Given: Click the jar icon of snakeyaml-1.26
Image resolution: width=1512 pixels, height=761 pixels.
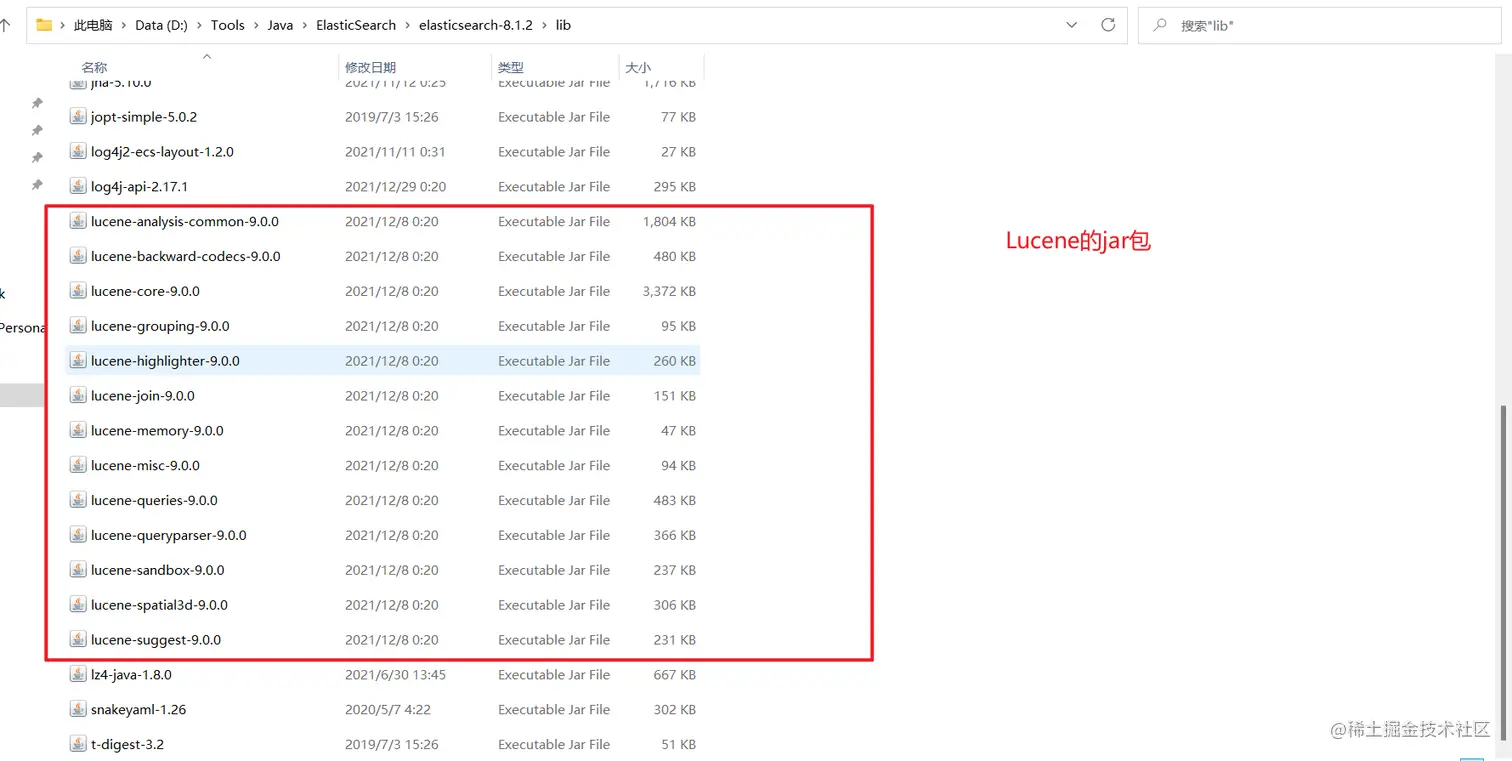Looking at the screenshot, I should (x=78, y=710).
